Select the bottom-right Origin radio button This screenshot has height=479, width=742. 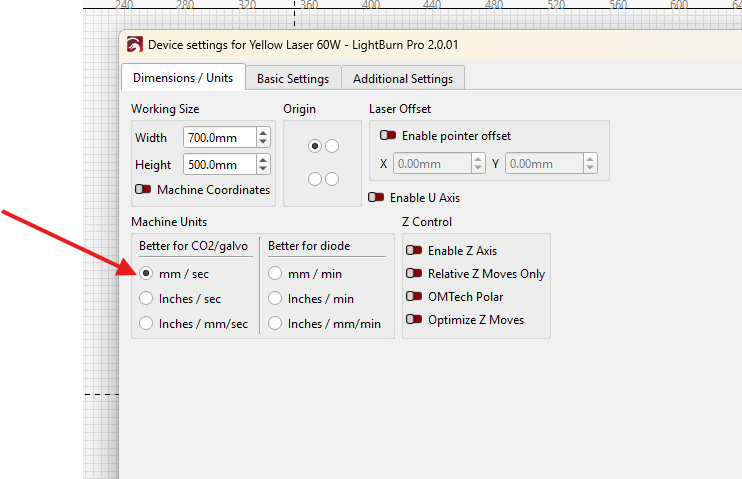point(332,179)
